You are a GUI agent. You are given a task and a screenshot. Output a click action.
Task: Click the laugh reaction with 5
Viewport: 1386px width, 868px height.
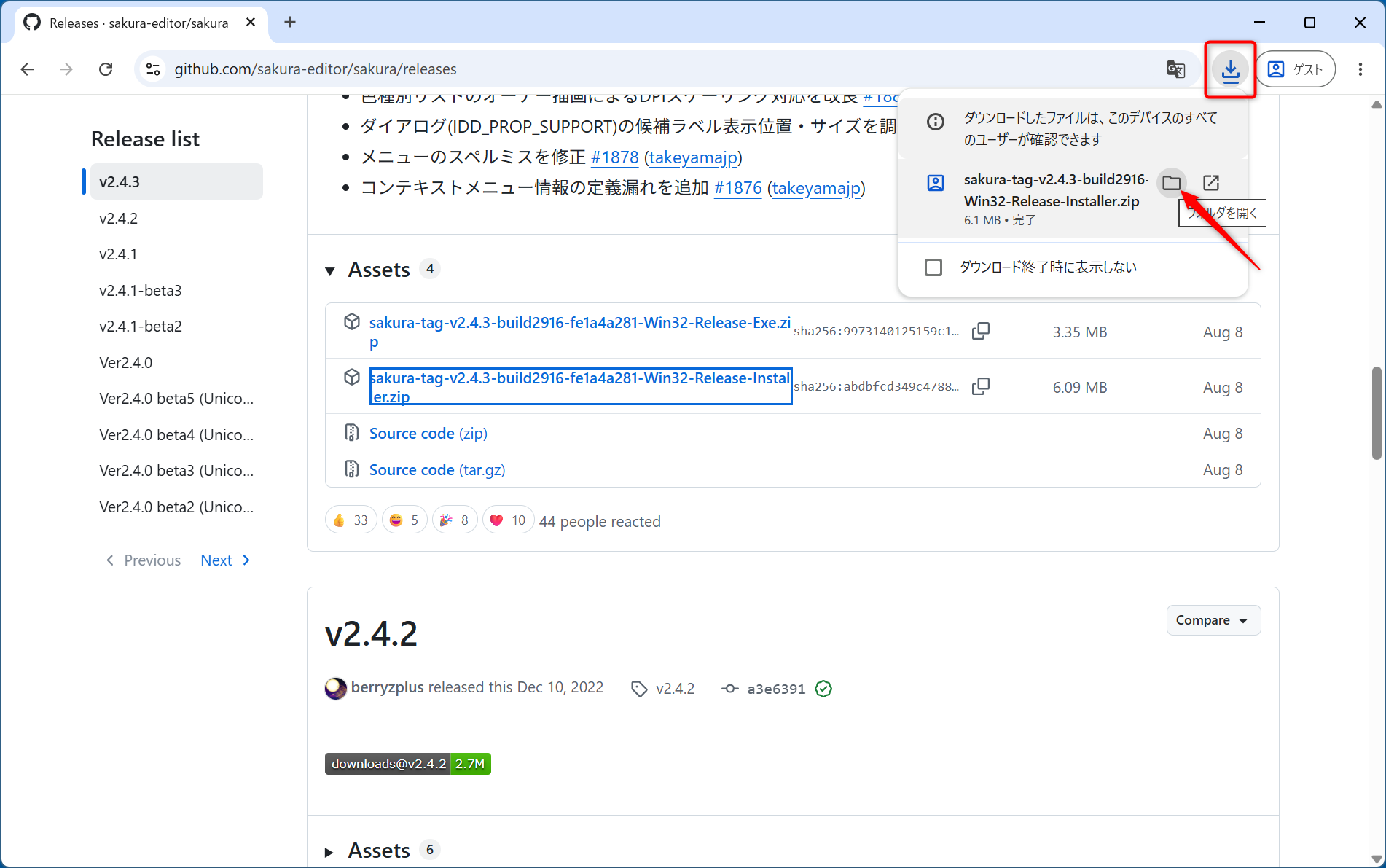pyautogui.click(x=404, y=520)
